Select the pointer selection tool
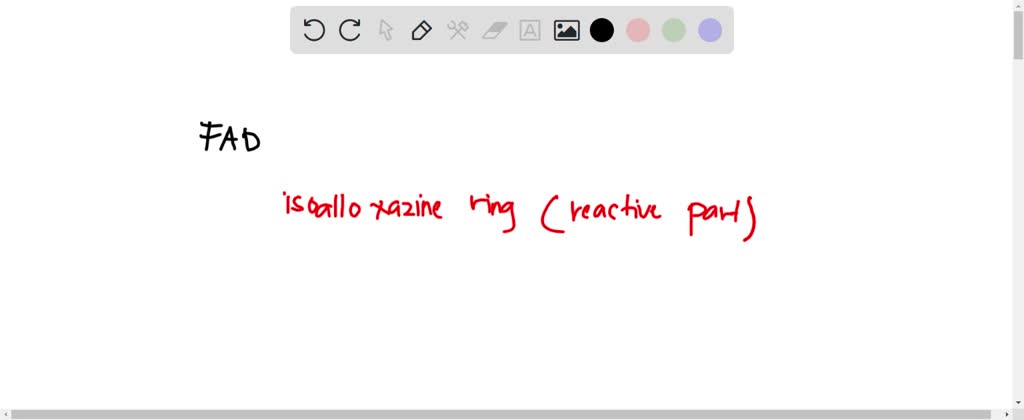This screenshot has width=1024, height=420. (x=386, y=30)
